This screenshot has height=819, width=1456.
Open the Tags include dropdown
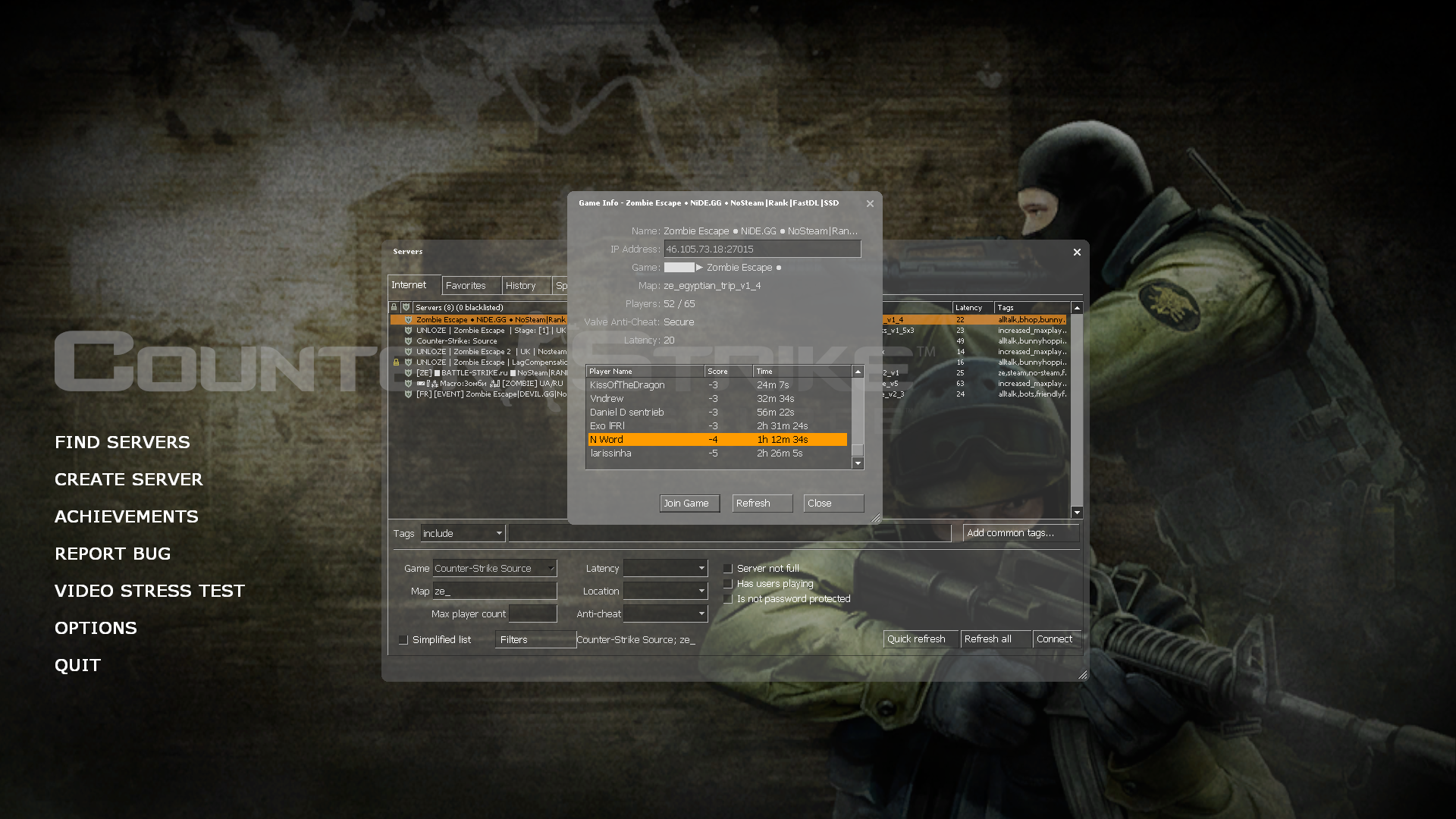(x=463, y=533)
